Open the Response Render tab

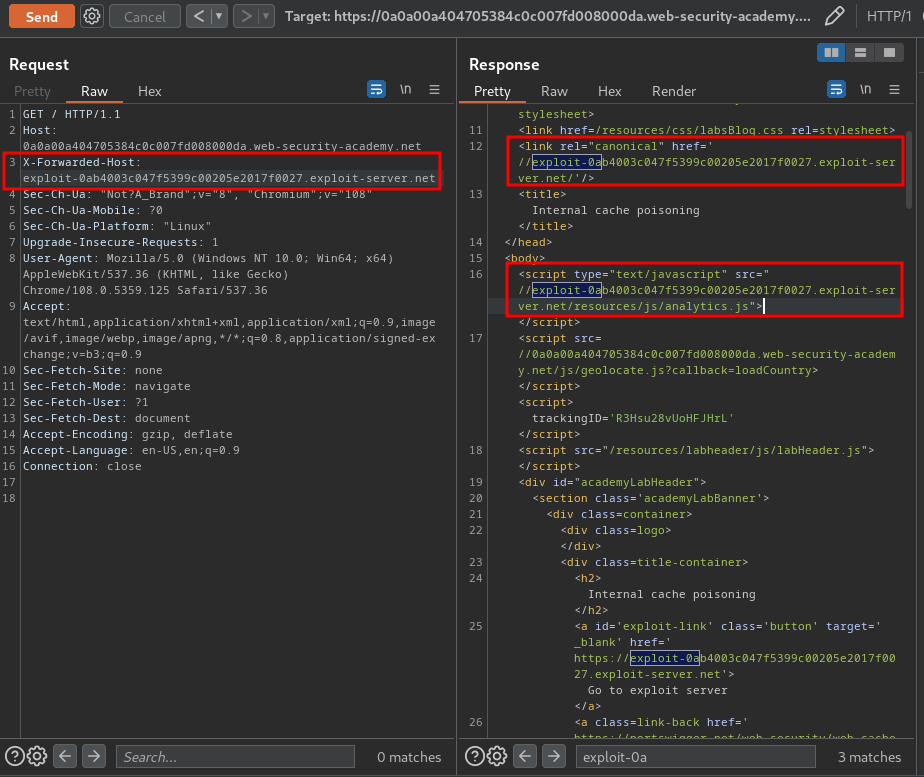[674, 91]
